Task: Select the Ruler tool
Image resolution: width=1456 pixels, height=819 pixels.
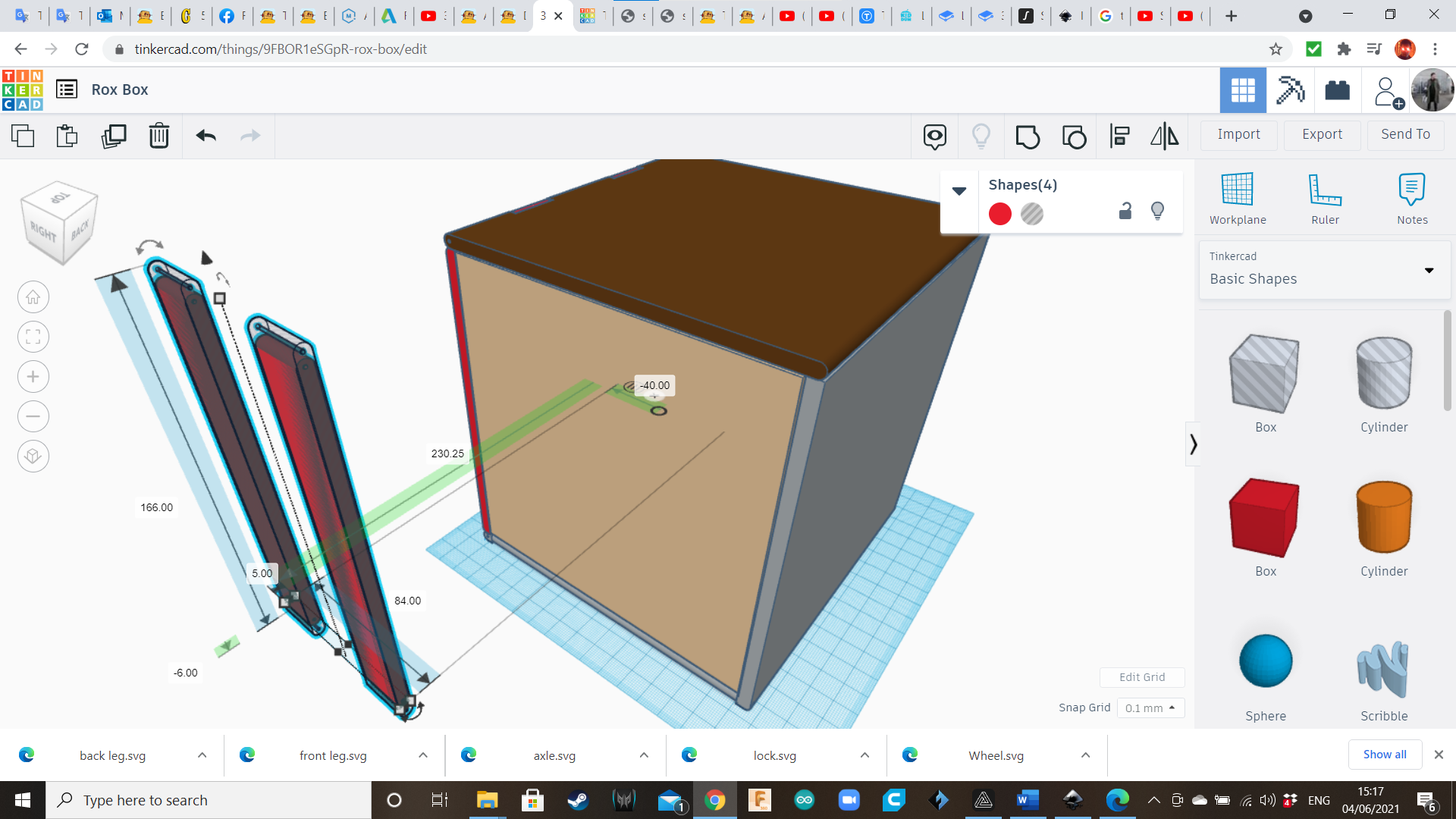Action: (x=1325, y=197)
